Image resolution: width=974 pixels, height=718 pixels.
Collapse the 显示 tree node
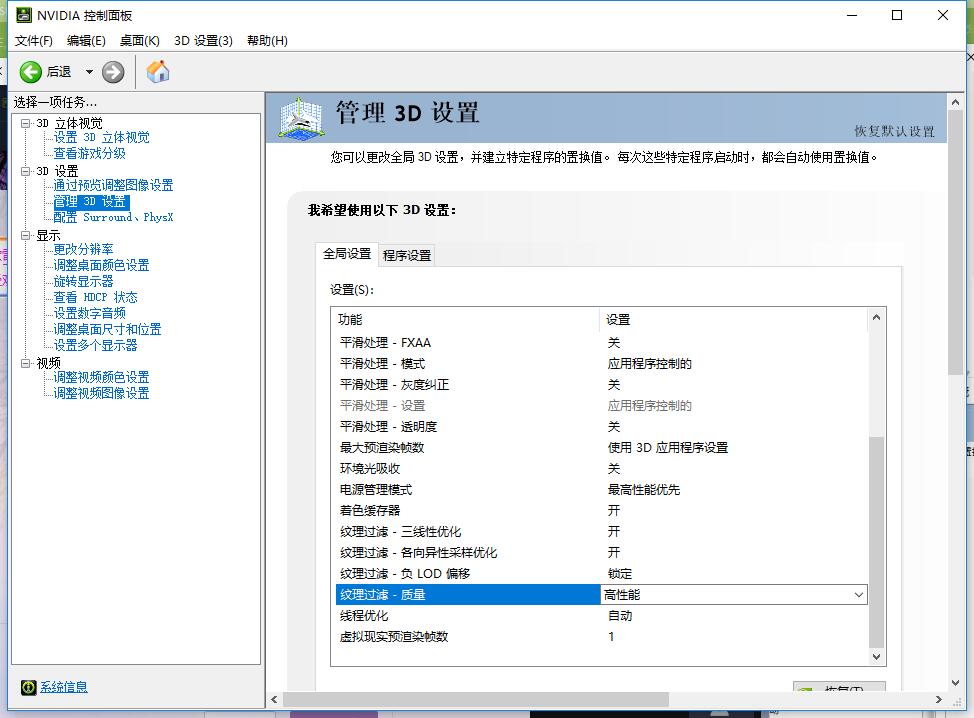click(25, 235)
